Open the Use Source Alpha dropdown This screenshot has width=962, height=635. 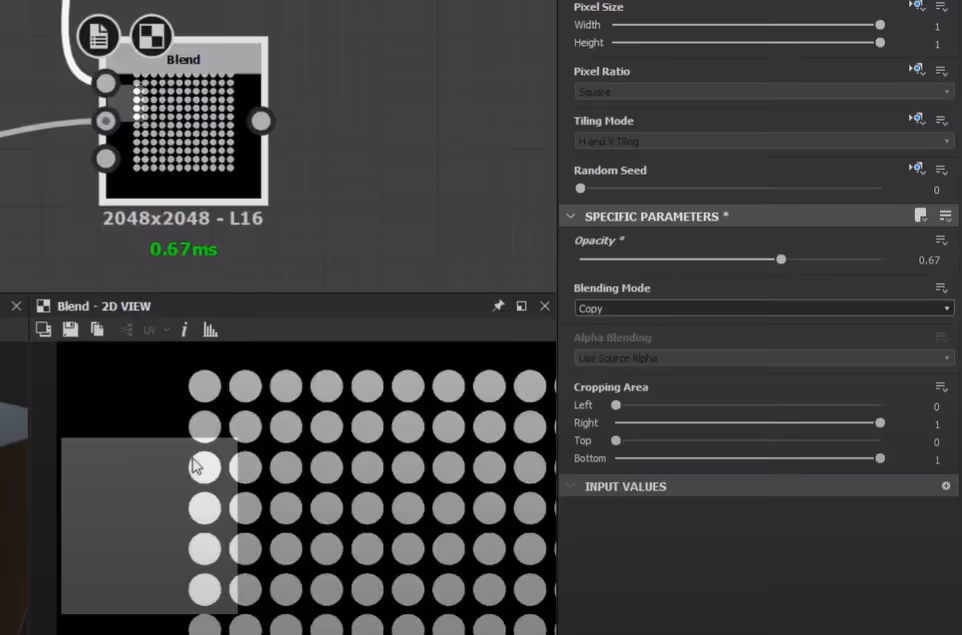click(764, 358)
